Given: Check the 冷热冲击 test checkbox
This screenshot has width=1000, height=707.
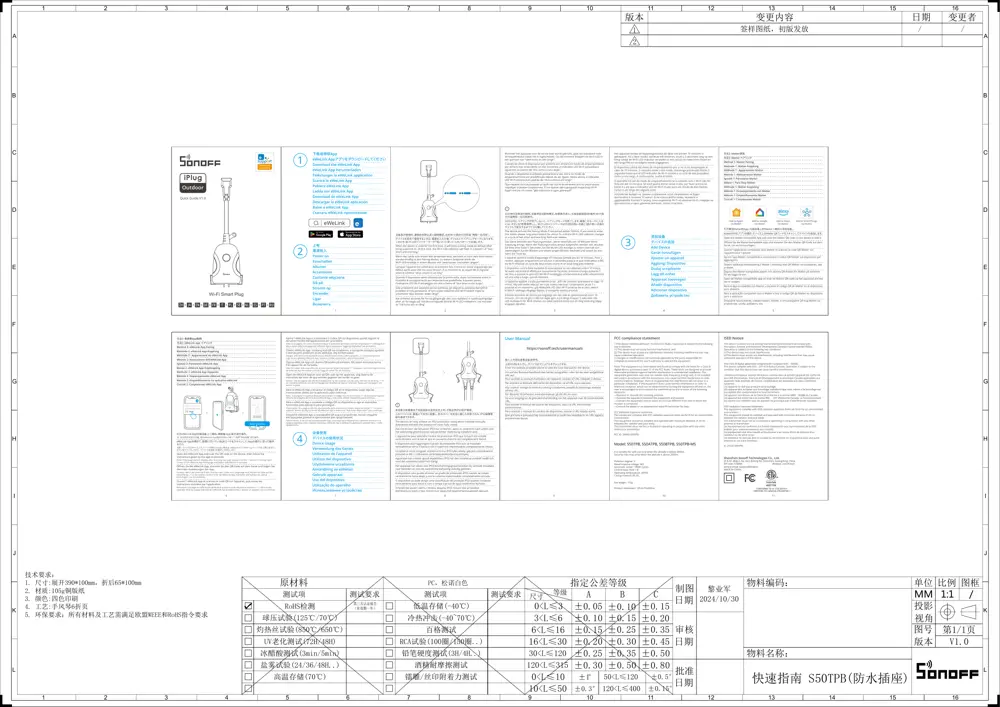Looking at the screenshot, I should (x=390, y=619).
